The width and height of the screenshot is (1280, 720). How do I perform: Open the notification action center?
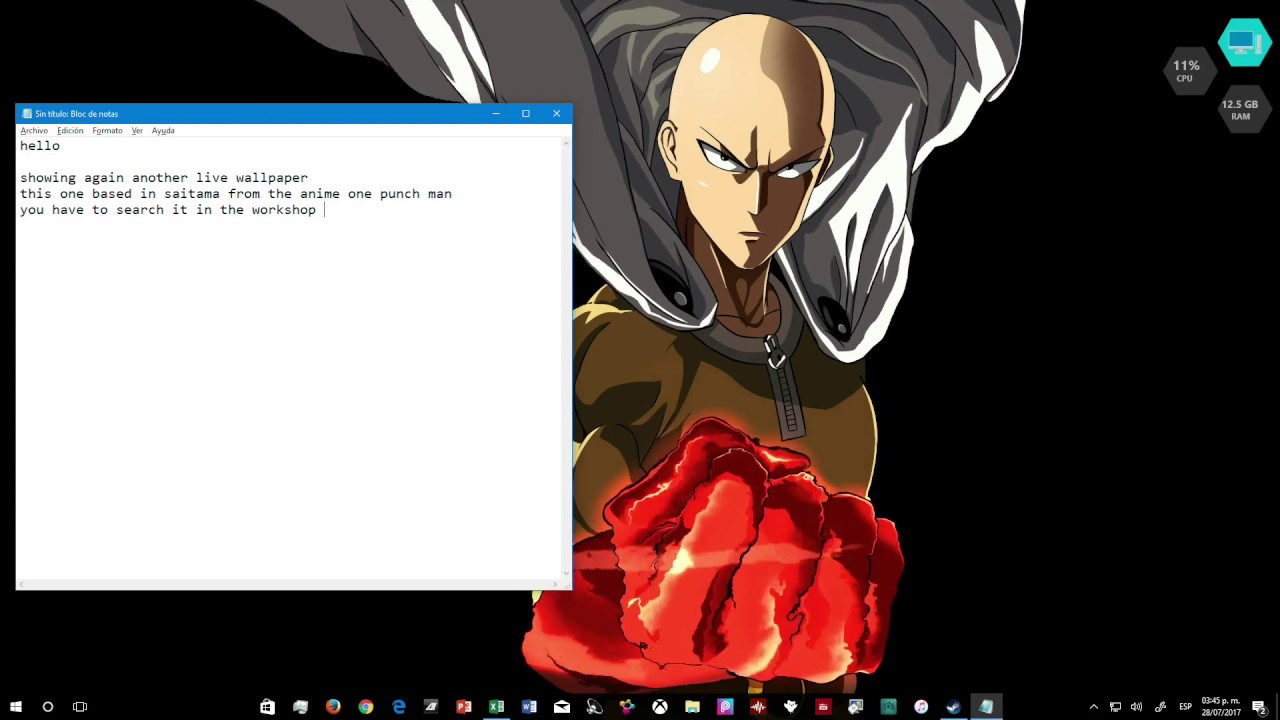1260,707
